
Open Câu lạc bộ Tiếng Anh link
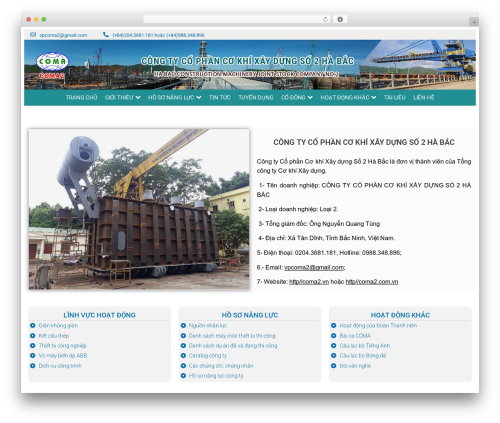point(365,346)
